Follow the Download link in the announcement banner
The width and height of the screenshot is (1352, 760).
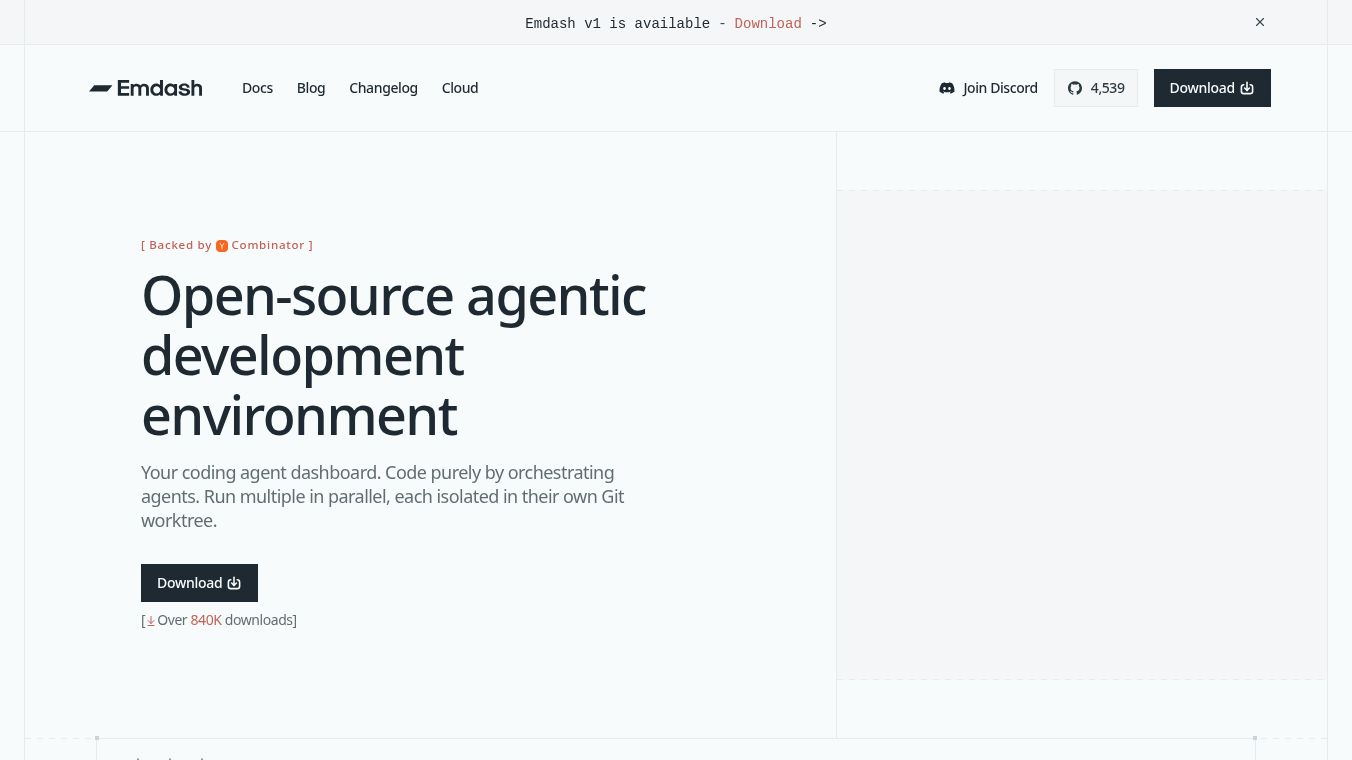click(x=768, y=23)
